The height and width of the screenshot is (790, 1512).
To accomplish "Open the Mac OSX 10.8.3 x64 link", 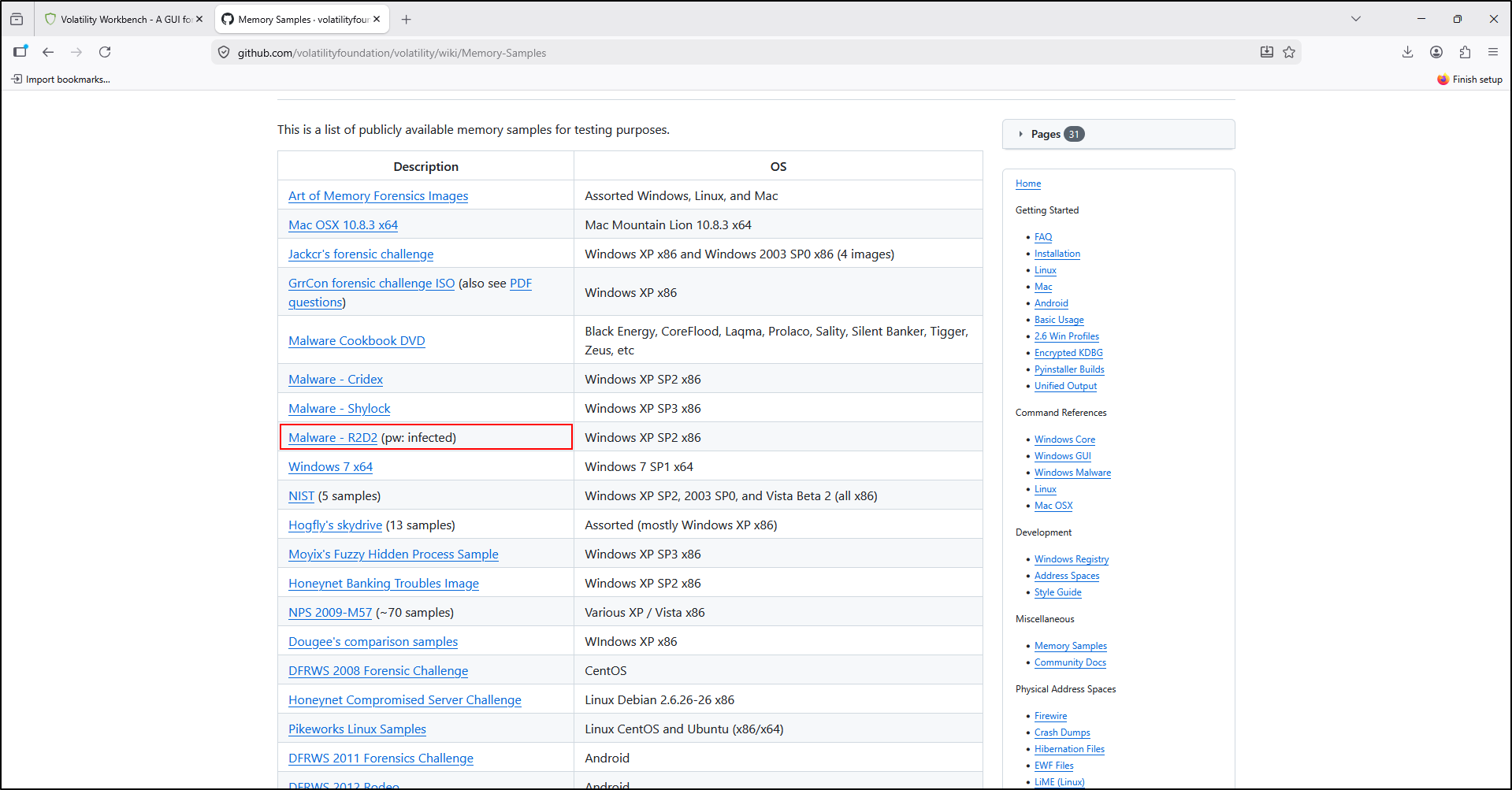I will [343, 225].
